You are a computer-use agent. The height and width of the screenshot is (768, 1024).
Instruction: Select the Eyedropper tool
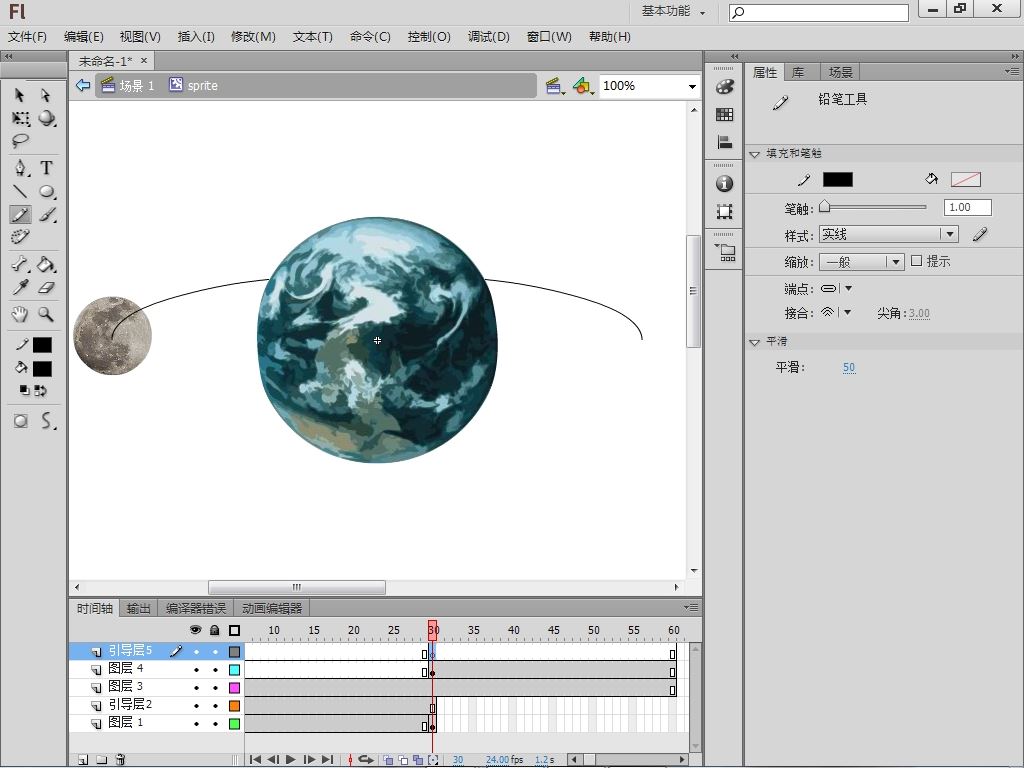coord(20,288)
